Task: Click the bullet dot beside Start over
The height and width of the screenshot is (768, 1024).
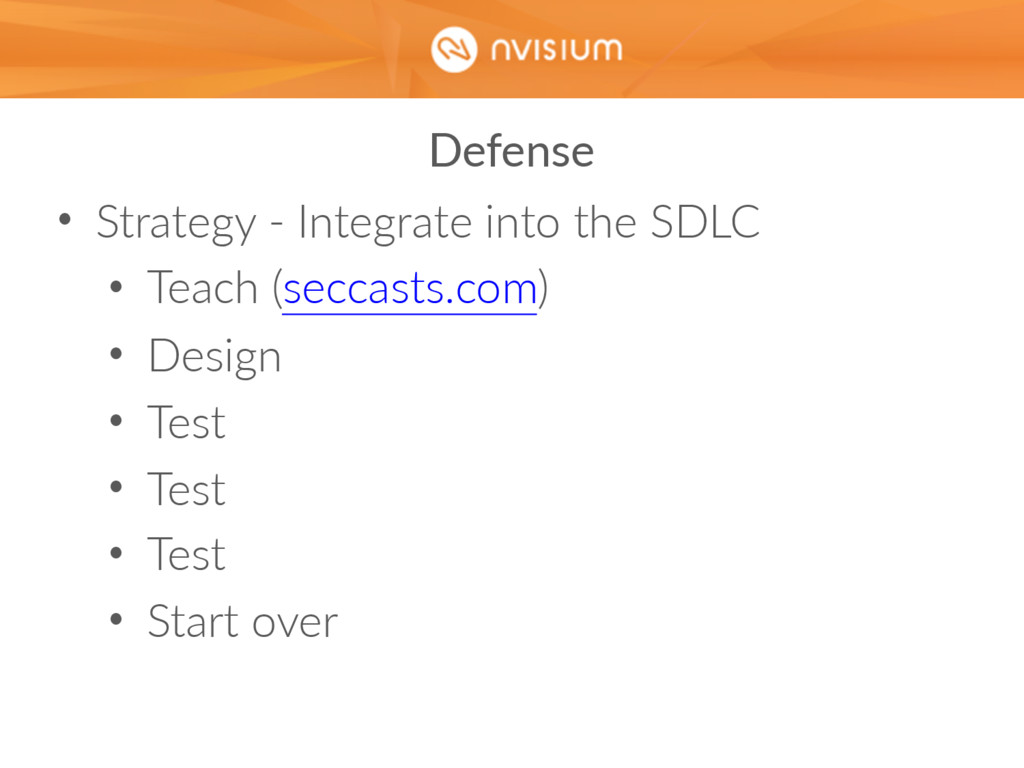Action: tap(116, 619)
